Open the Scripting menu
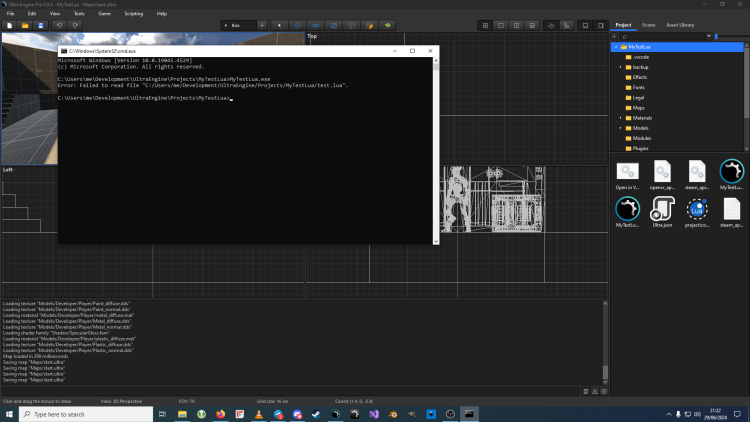Screen dimensions: 750x422 133,14
